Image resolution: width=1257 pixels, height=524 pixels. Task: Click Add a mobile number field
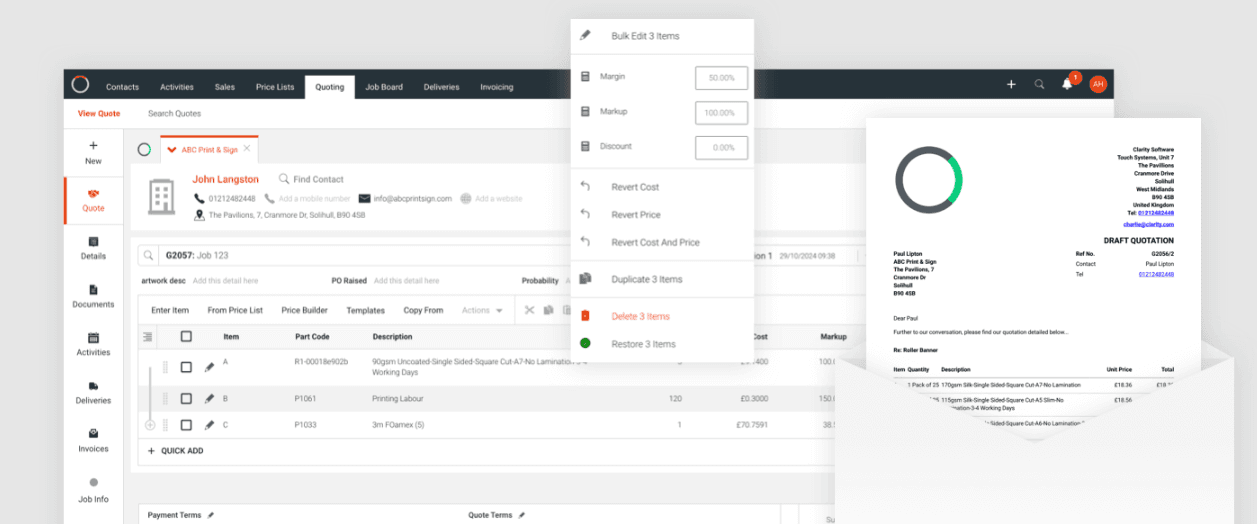(315, 198)
